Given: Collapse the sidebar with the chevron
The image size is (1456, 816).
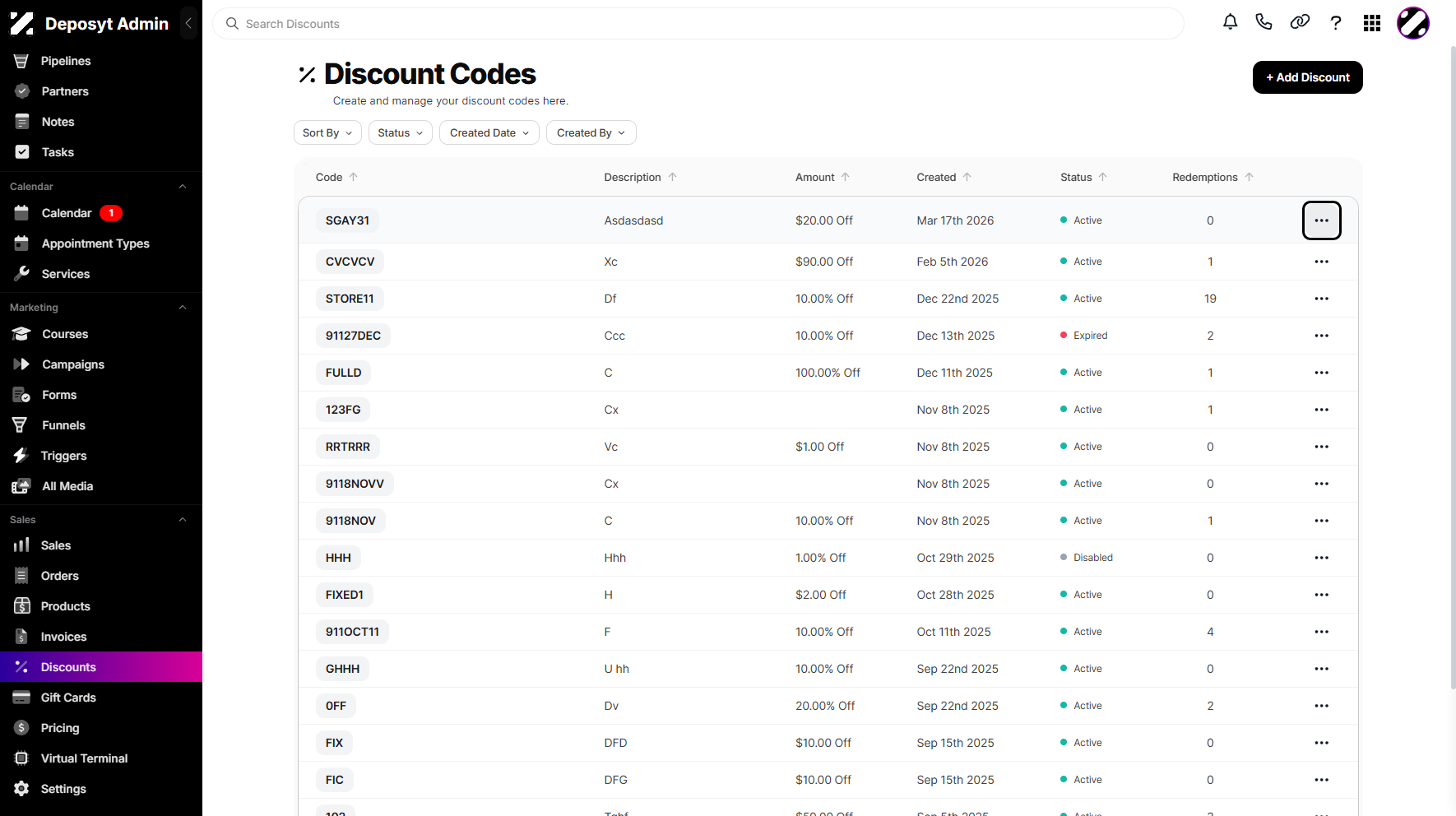Looking at the screenshot, I should (188, 24).
